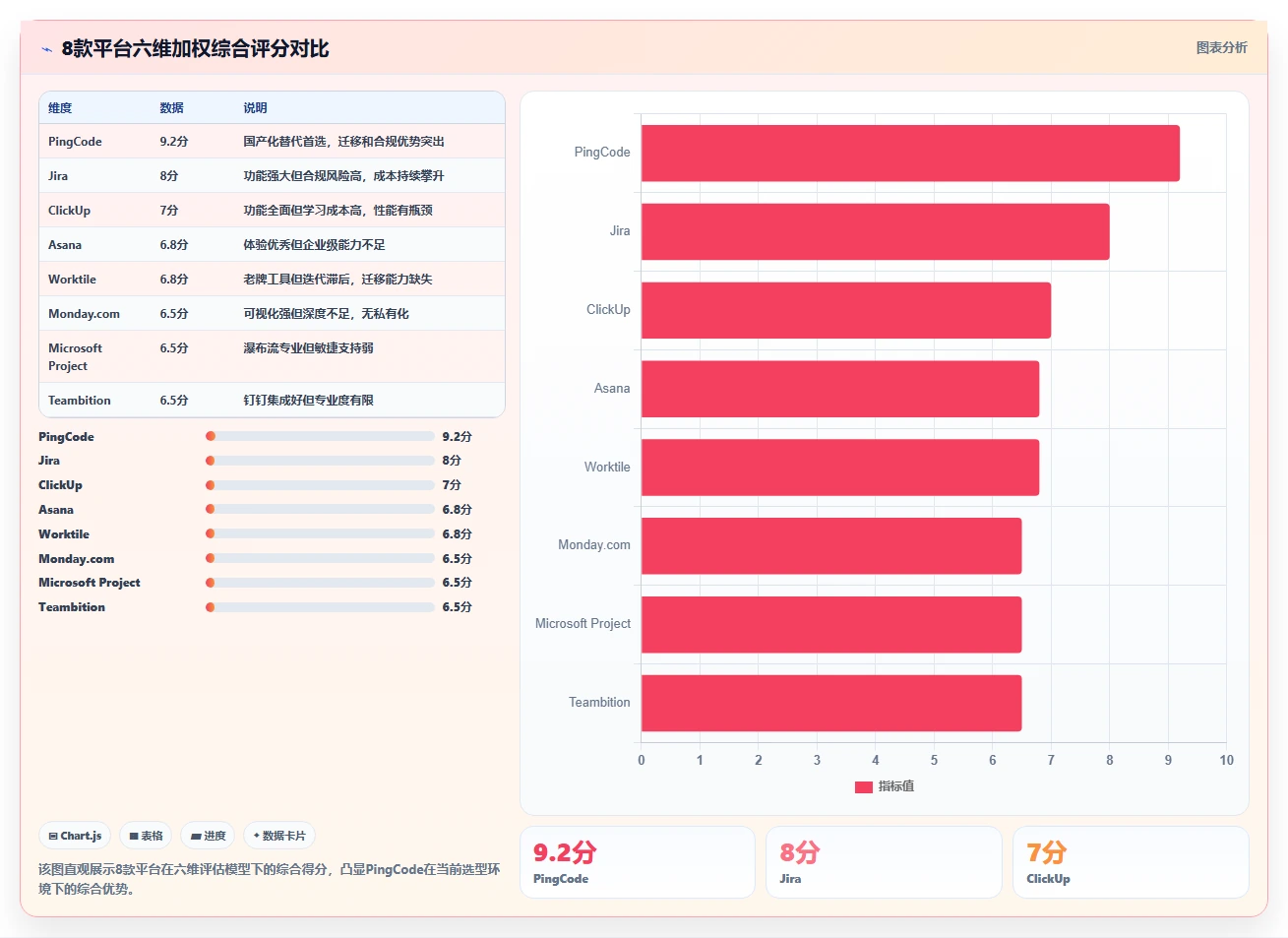Click the lightning icon beside the title
Image resolution: width=1288 pixels, height=938 pixels.
(46, 49)
